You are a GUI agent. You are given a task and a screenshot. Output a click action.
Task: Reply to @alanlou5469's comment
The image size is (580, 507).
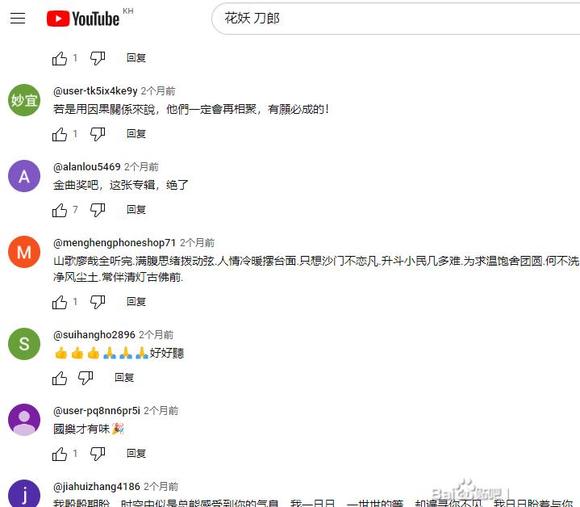click(x=136, y=210)
